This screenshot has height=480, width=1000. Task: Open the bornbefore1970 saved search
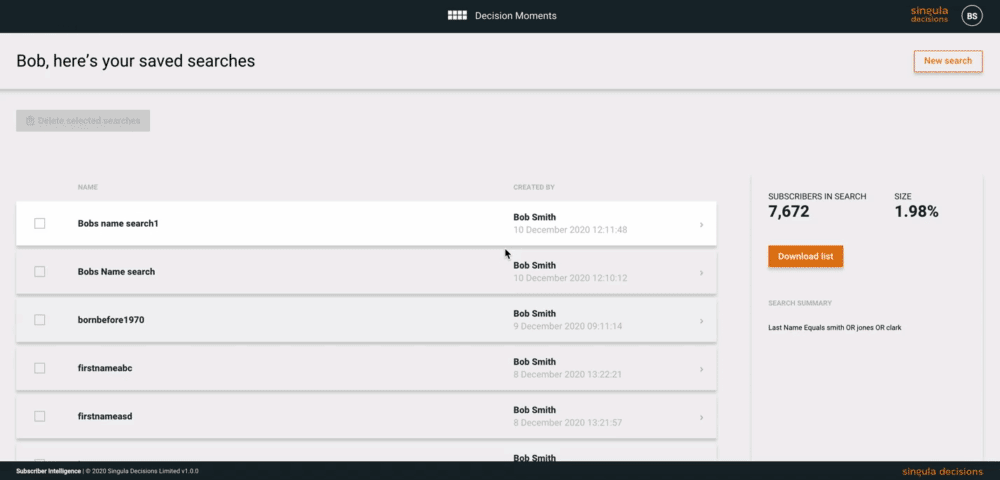click(366, 320)
